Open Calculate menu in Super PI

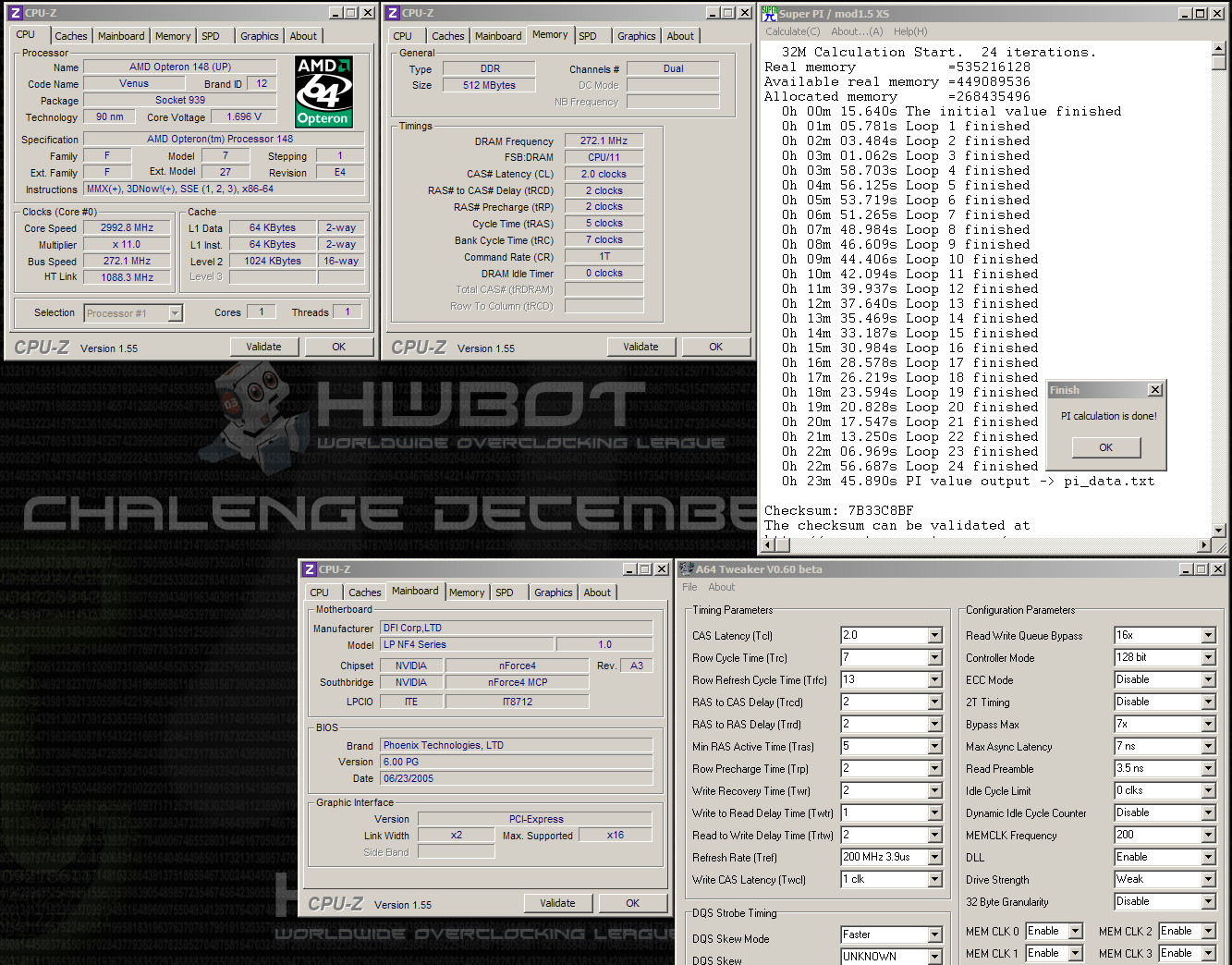point(792,31)
